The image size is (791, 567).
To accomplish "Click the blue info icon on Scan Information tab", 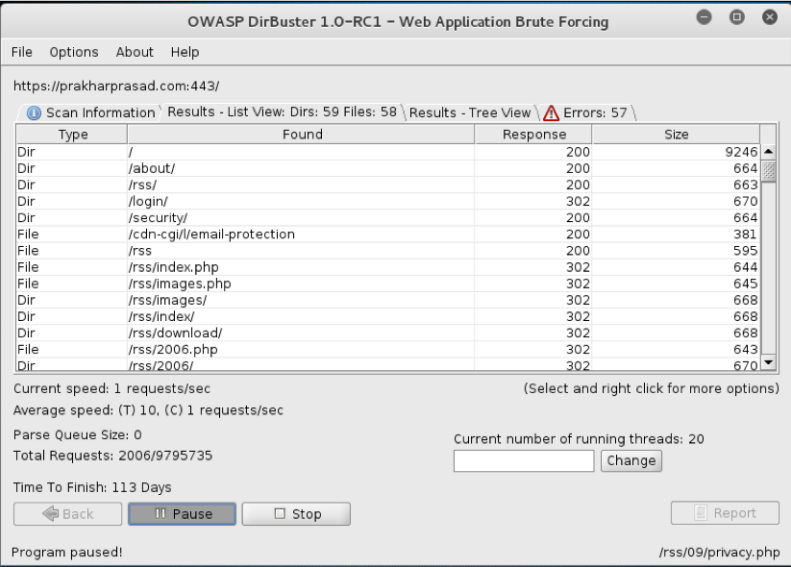I will pyautogui.click(x=34, y=113).
